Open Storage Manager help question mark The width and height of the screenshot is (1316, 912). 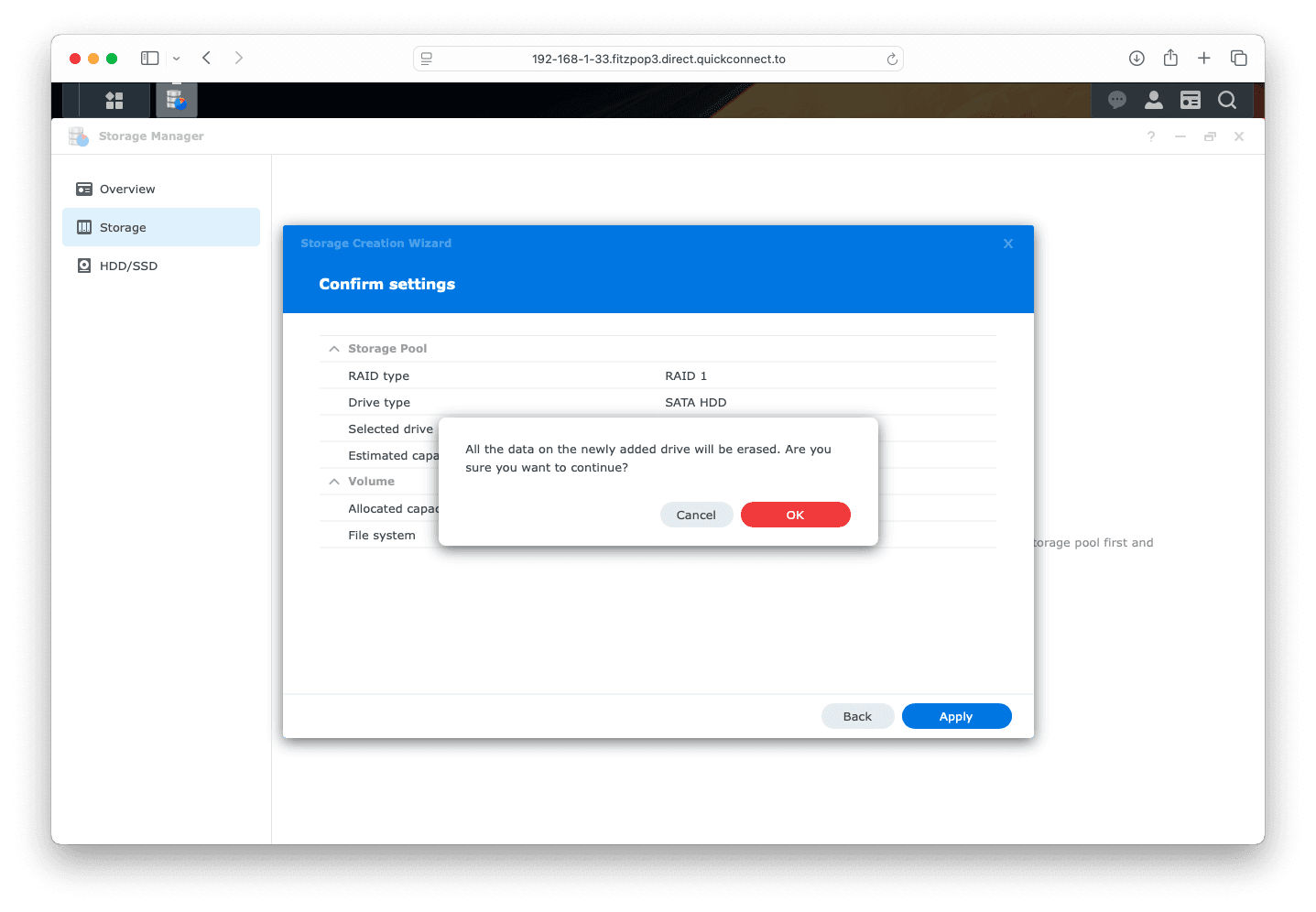[x=1151, y=136]
